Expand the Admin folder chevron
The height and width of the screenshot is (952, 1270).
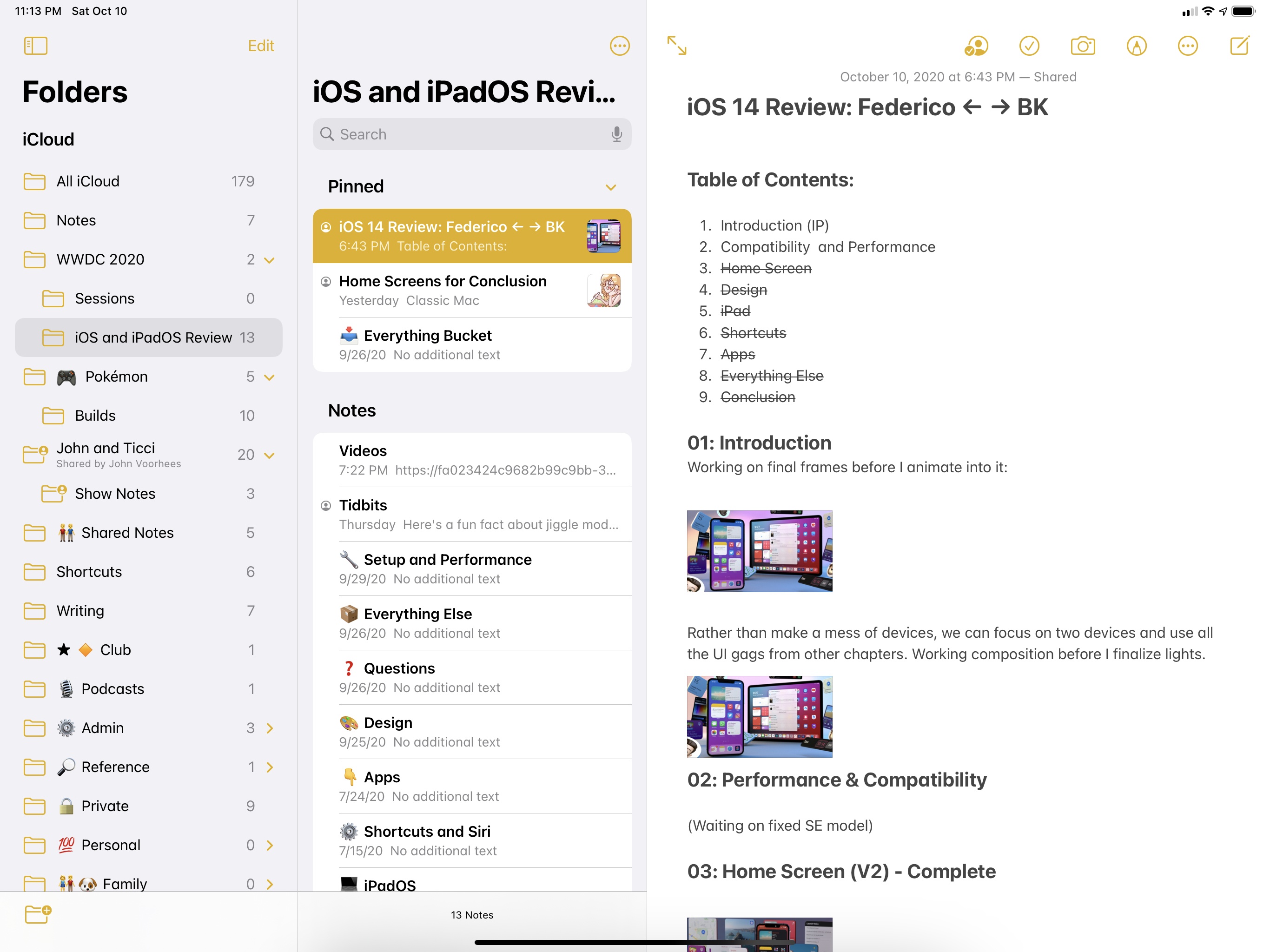270,728
